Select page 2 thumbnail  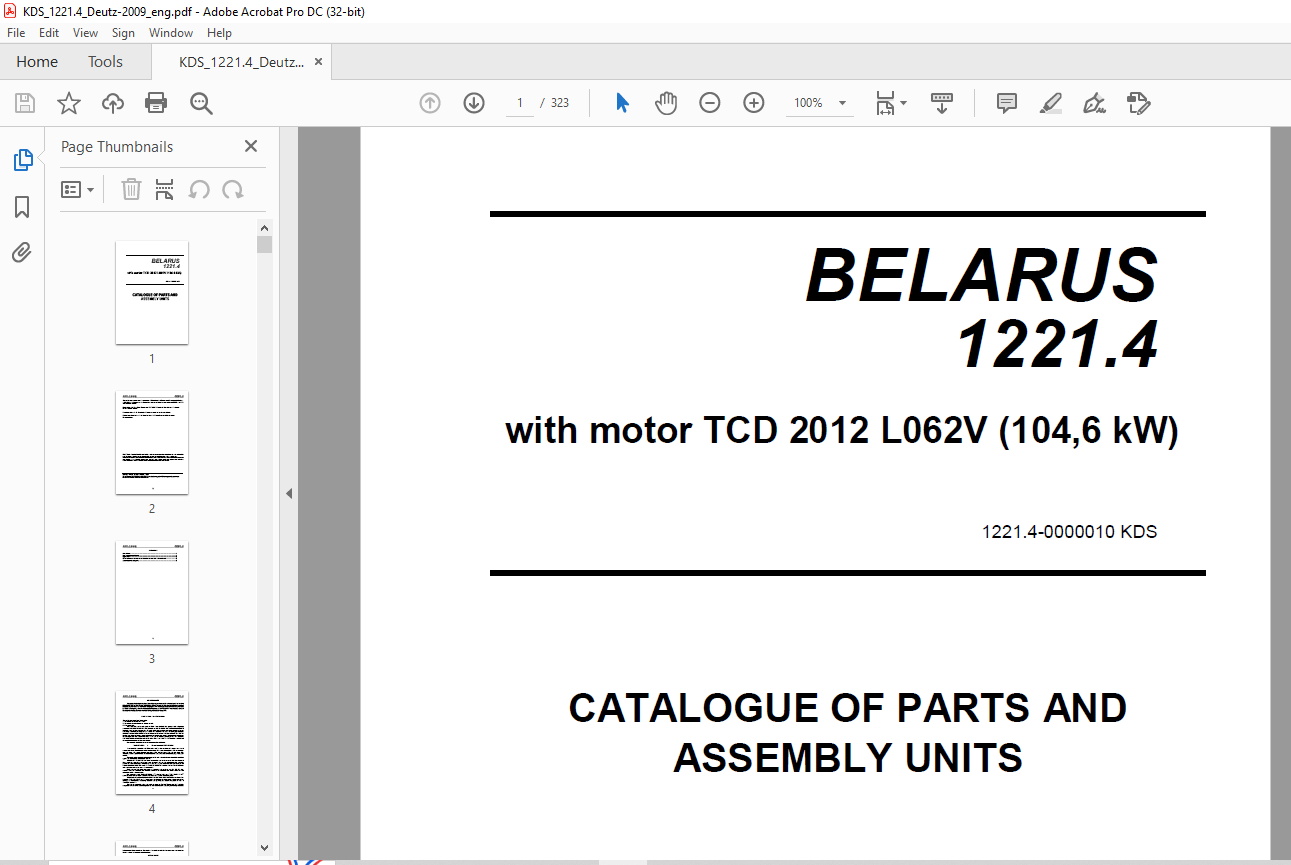click(152, 443)
